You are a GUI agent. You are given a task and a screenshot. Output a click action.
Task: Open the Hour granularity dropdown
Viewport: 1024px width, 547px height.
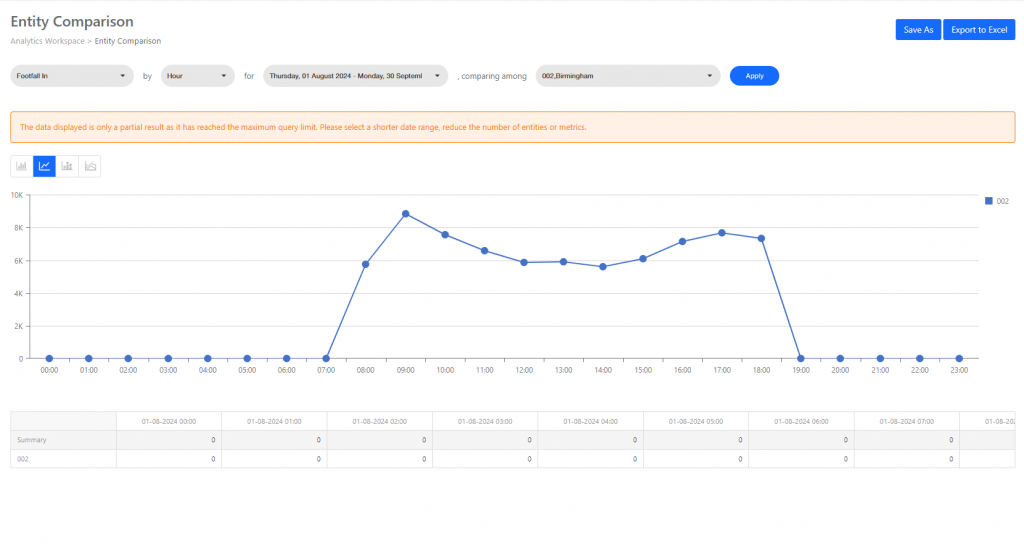(197, 76)
